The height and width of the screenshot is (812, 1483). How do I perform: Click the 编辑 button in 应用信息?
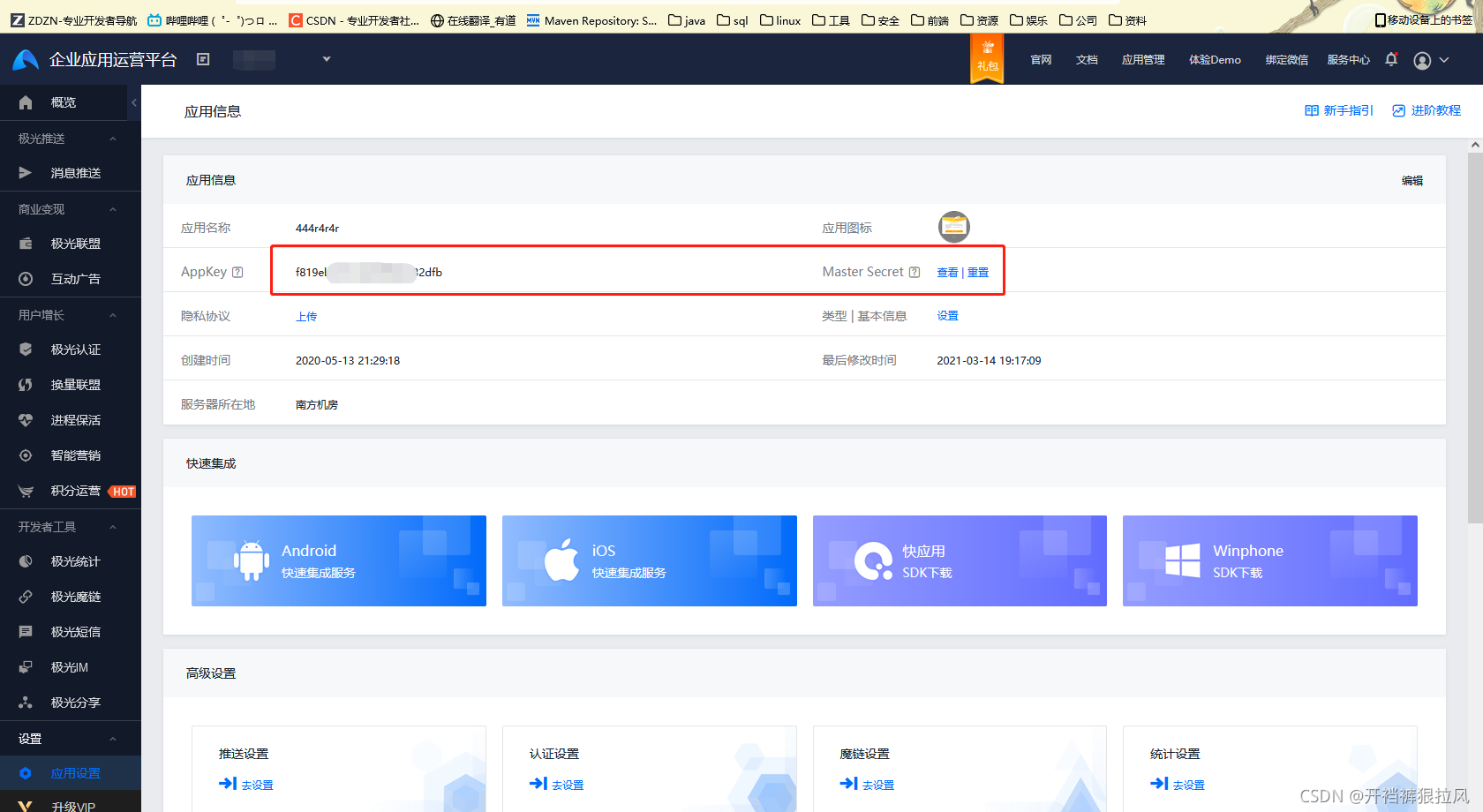[x=1412, y=179]
